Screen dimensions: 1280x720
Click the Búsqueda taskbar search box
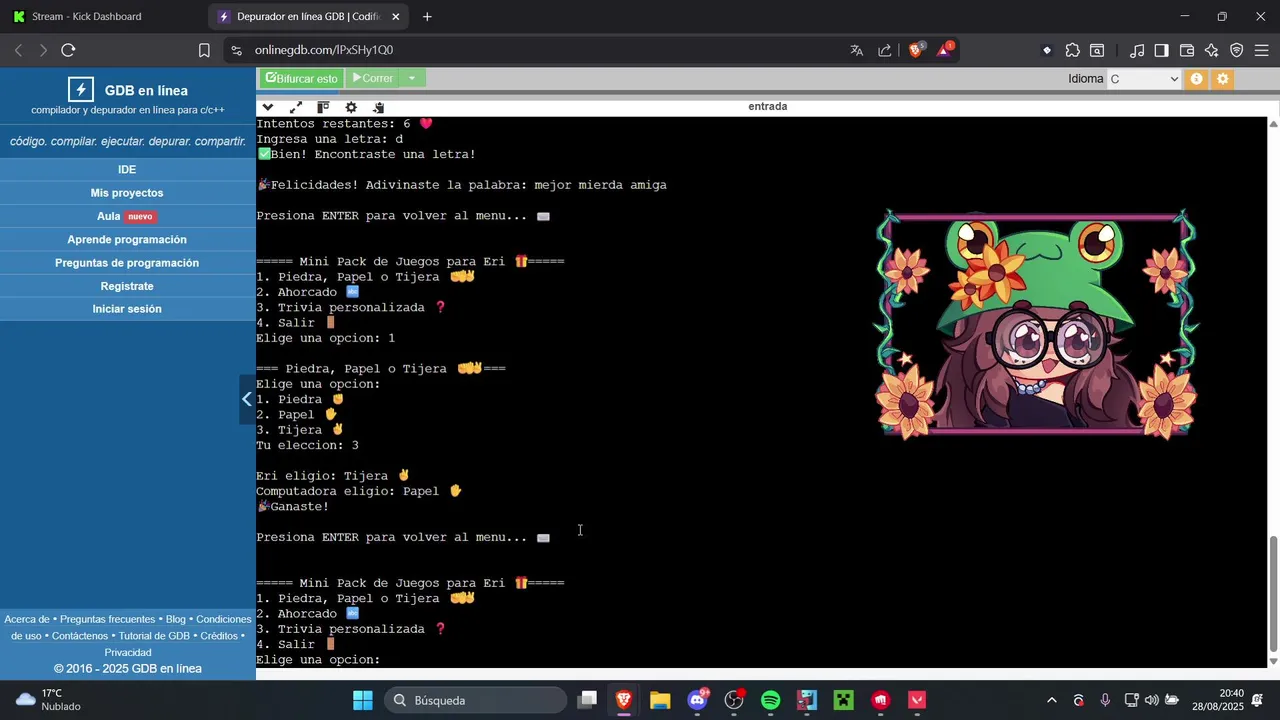click(476, 700)
